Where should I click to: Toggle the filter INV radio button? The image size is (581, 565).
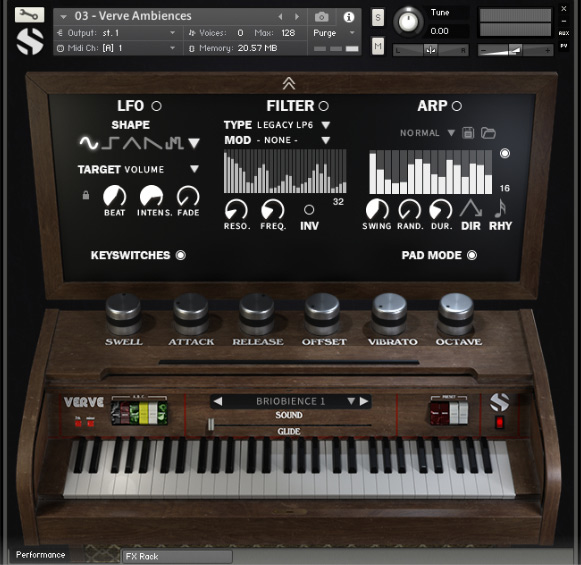[x=309, y=210]
